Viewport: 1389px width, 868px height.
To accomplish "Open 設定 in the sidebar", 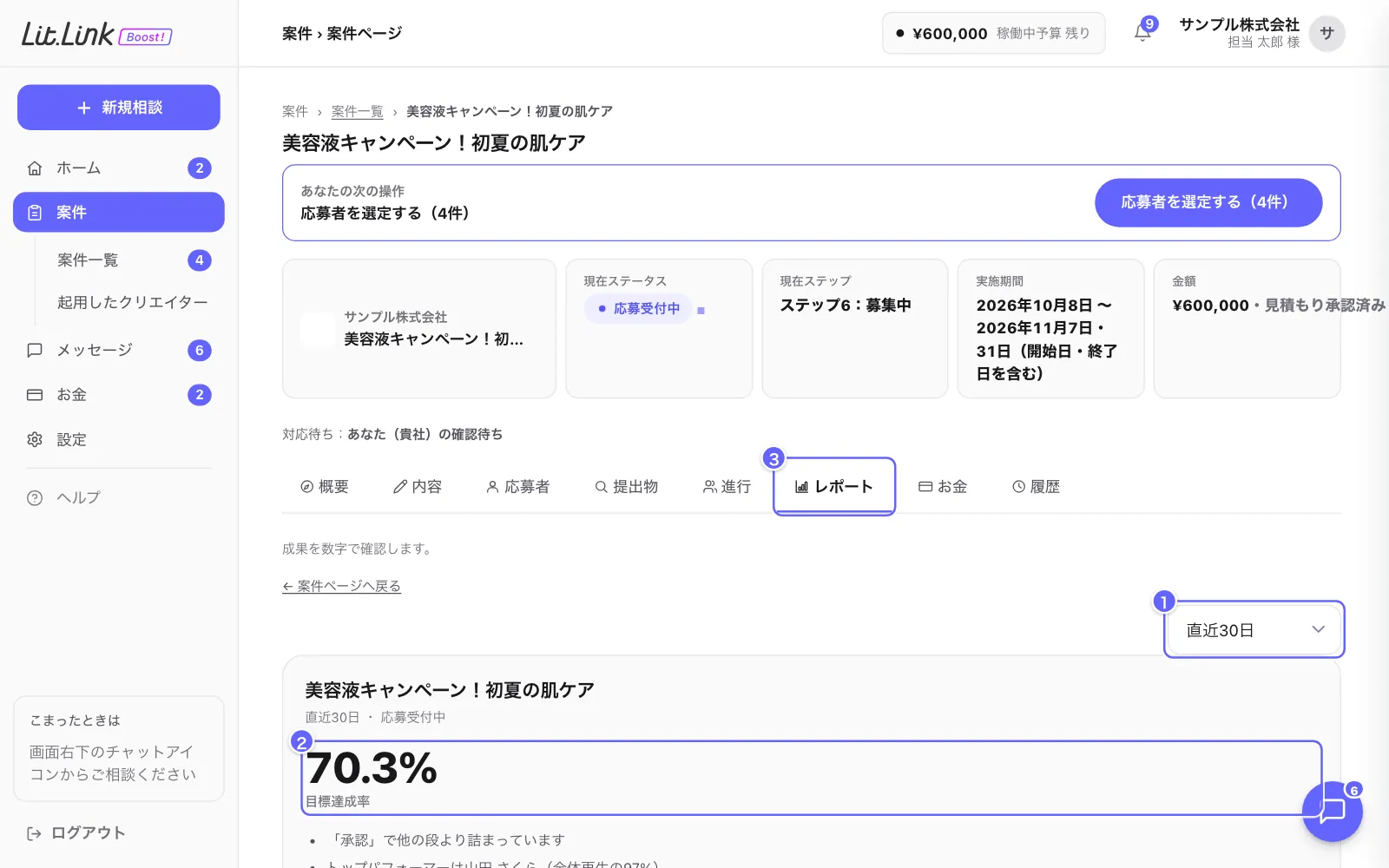I will (119, 440).
